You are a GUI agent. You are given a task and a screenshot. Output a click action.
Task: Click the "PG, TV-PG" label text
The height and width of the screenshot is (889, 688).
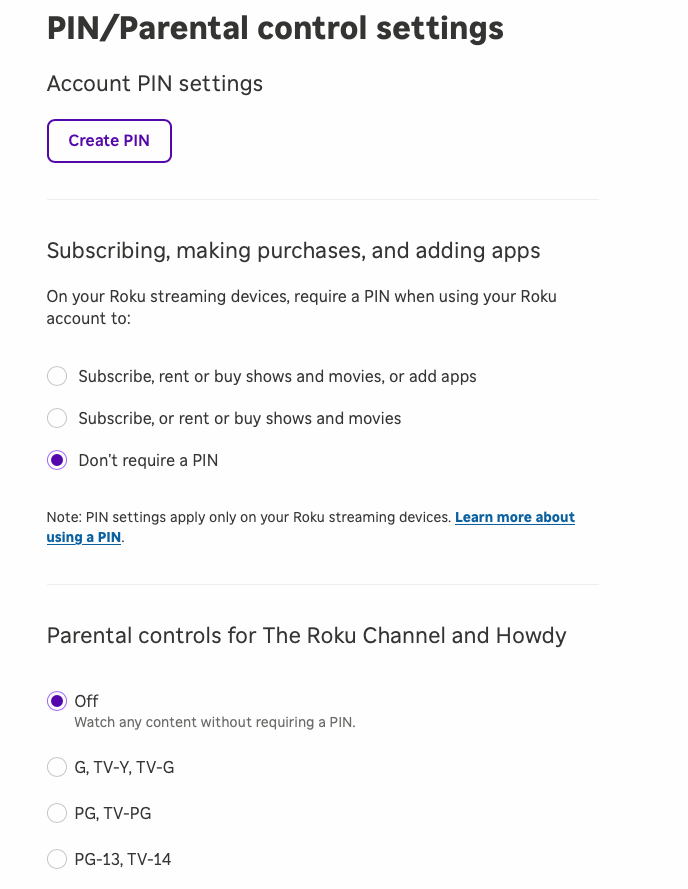tap(113, 814)
